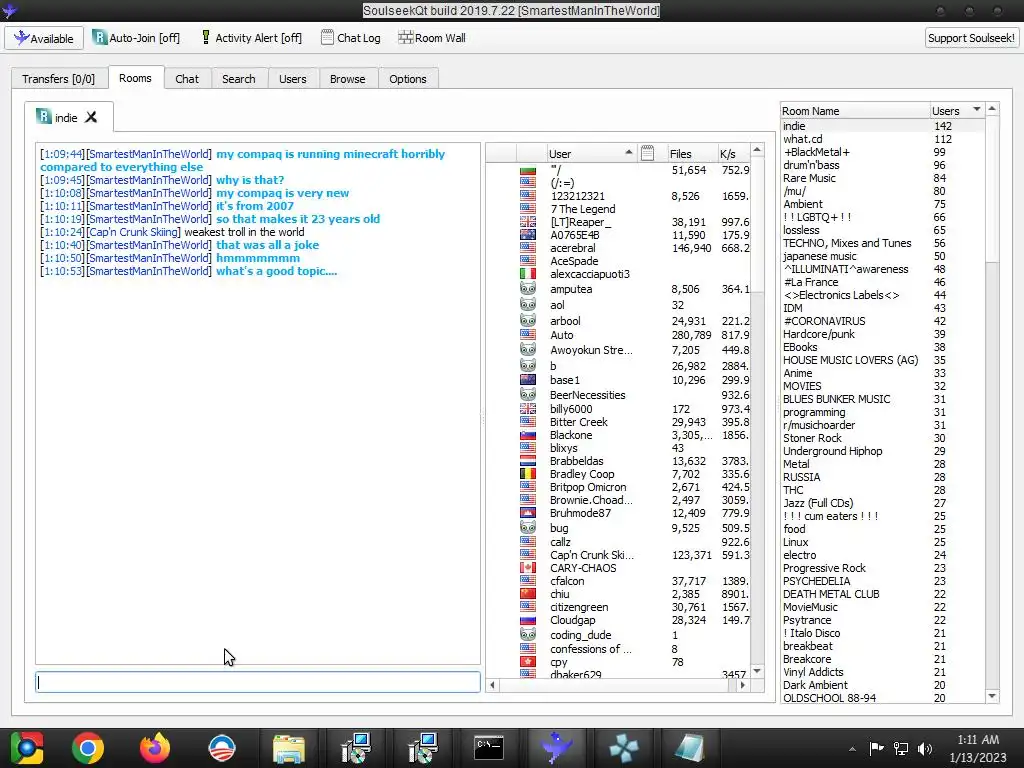
Task: Click room list scroll up arrow
Action: click(992, 108)
